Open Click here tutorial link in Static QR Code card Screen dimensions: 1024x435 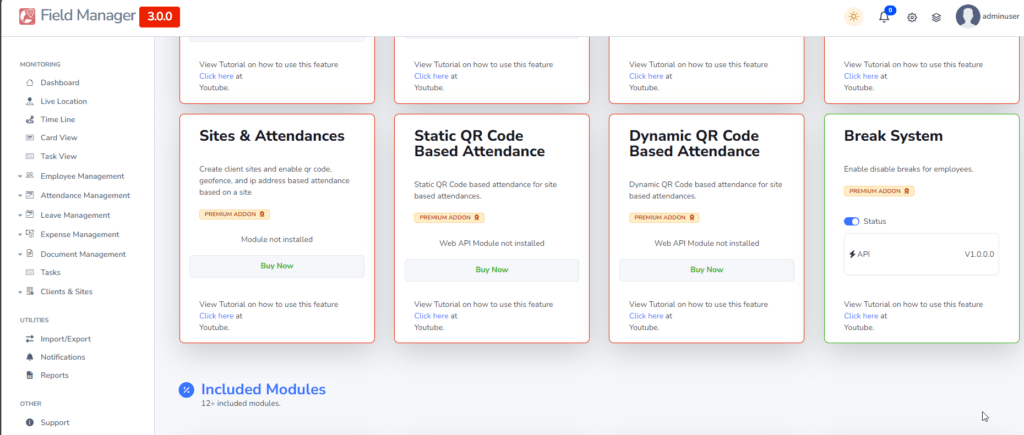(x=431, y=316)
